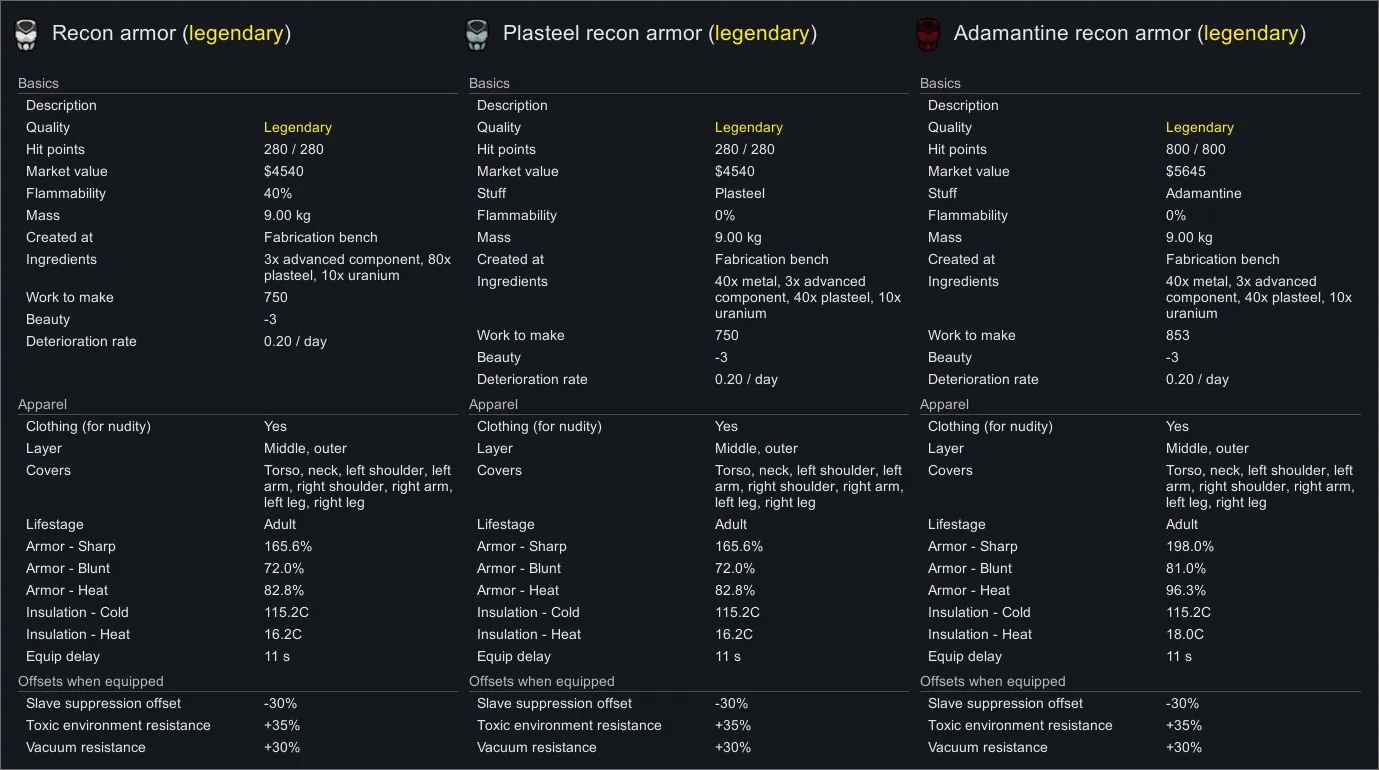
Task: Click the red Adamantine recon armor icon
Action: tap(928, 34)
